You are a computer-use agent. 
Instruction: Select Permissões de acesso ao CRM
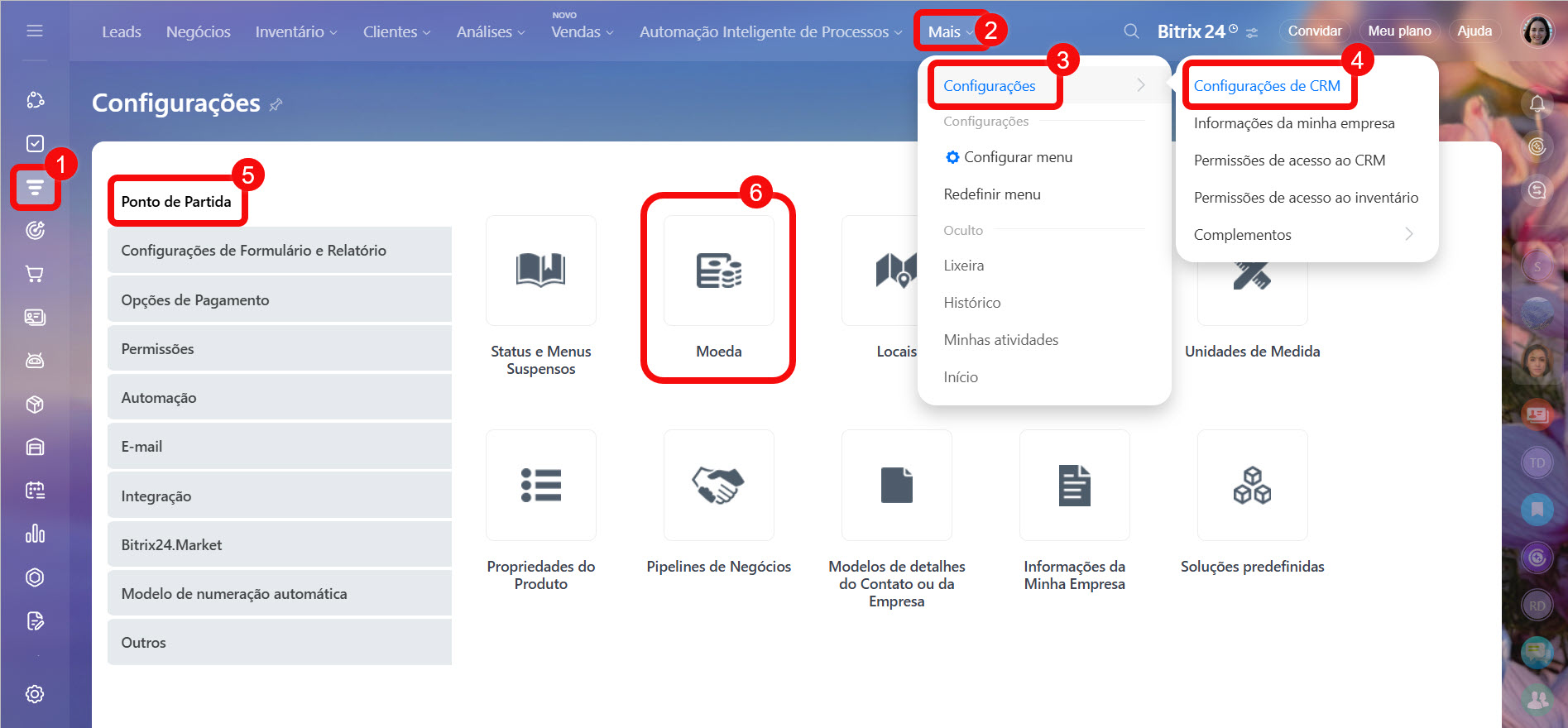(x=1289, y=160)
